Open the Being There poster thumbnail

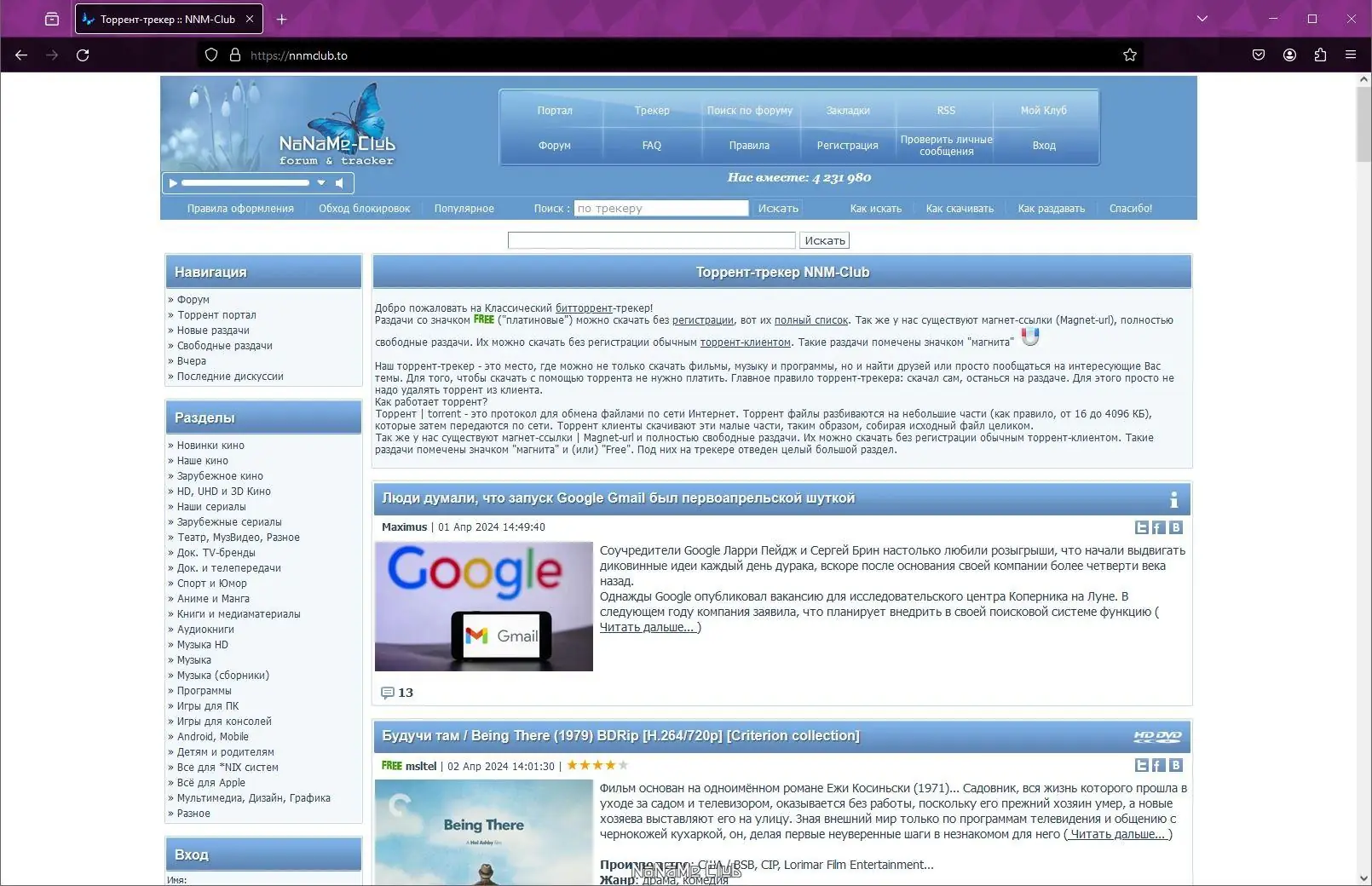click(x=484, y=832)
